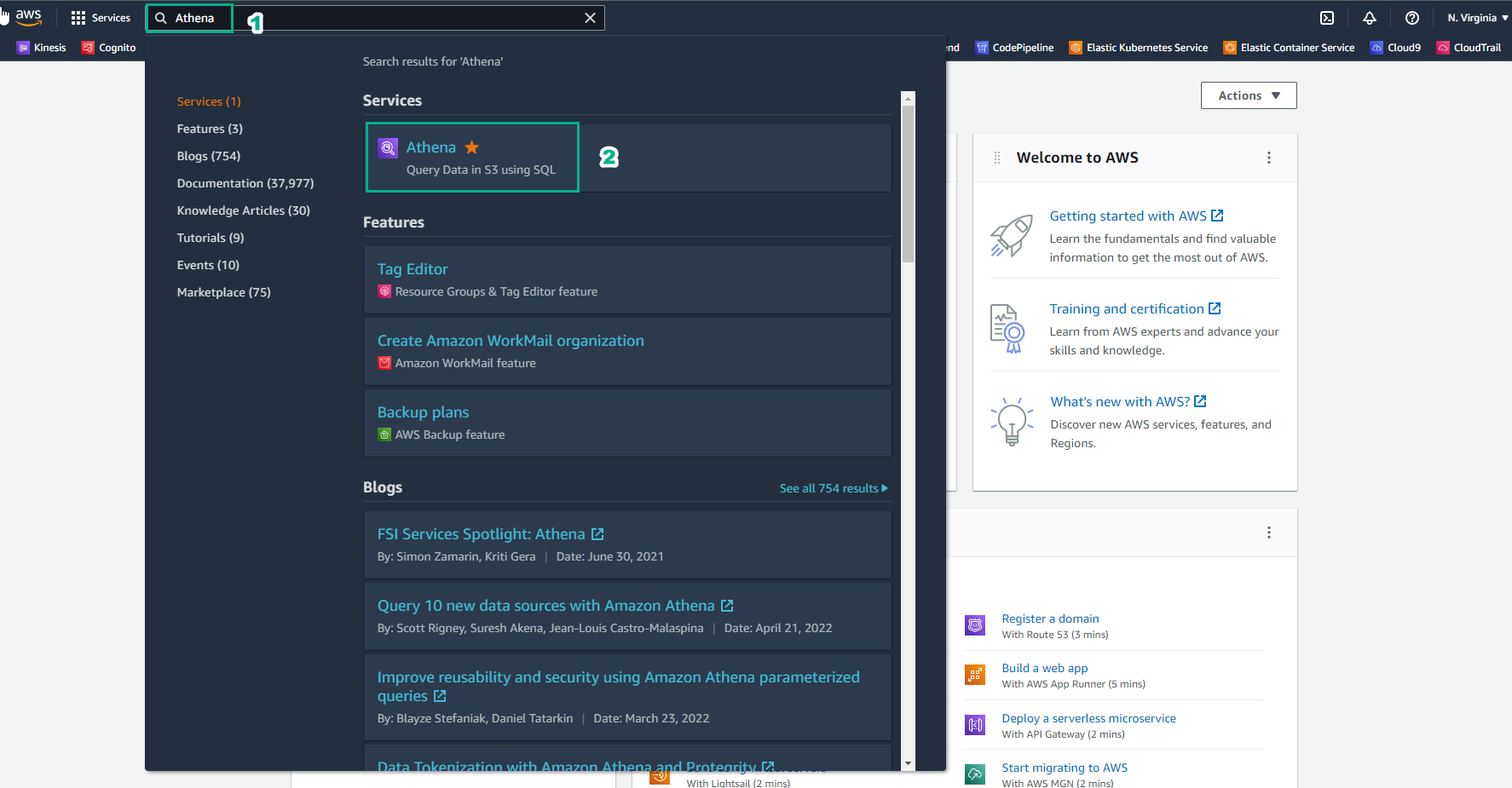The width and height of the screenshot is (1512, 788).
Task: Toggle the Athena favorite star
Action: pos(471,147)
